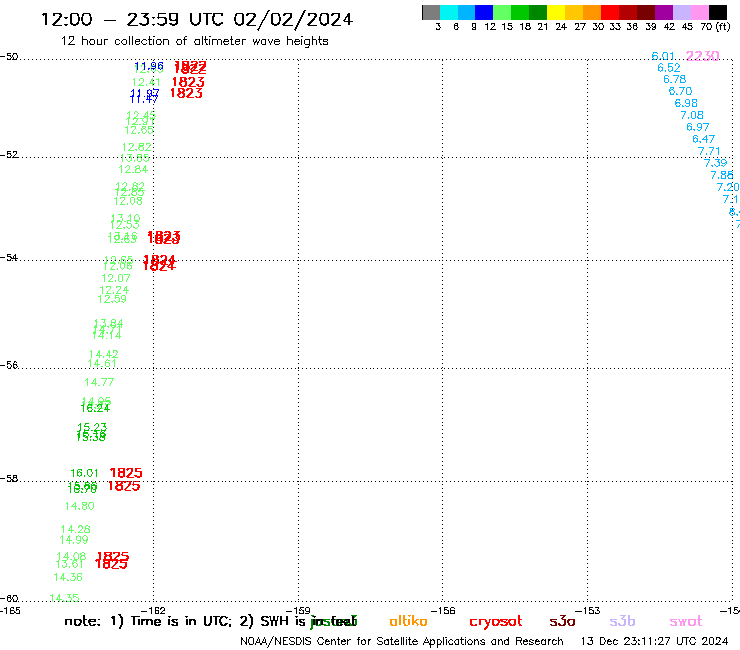Click the longitude axis label '-156'

[443, 610]
